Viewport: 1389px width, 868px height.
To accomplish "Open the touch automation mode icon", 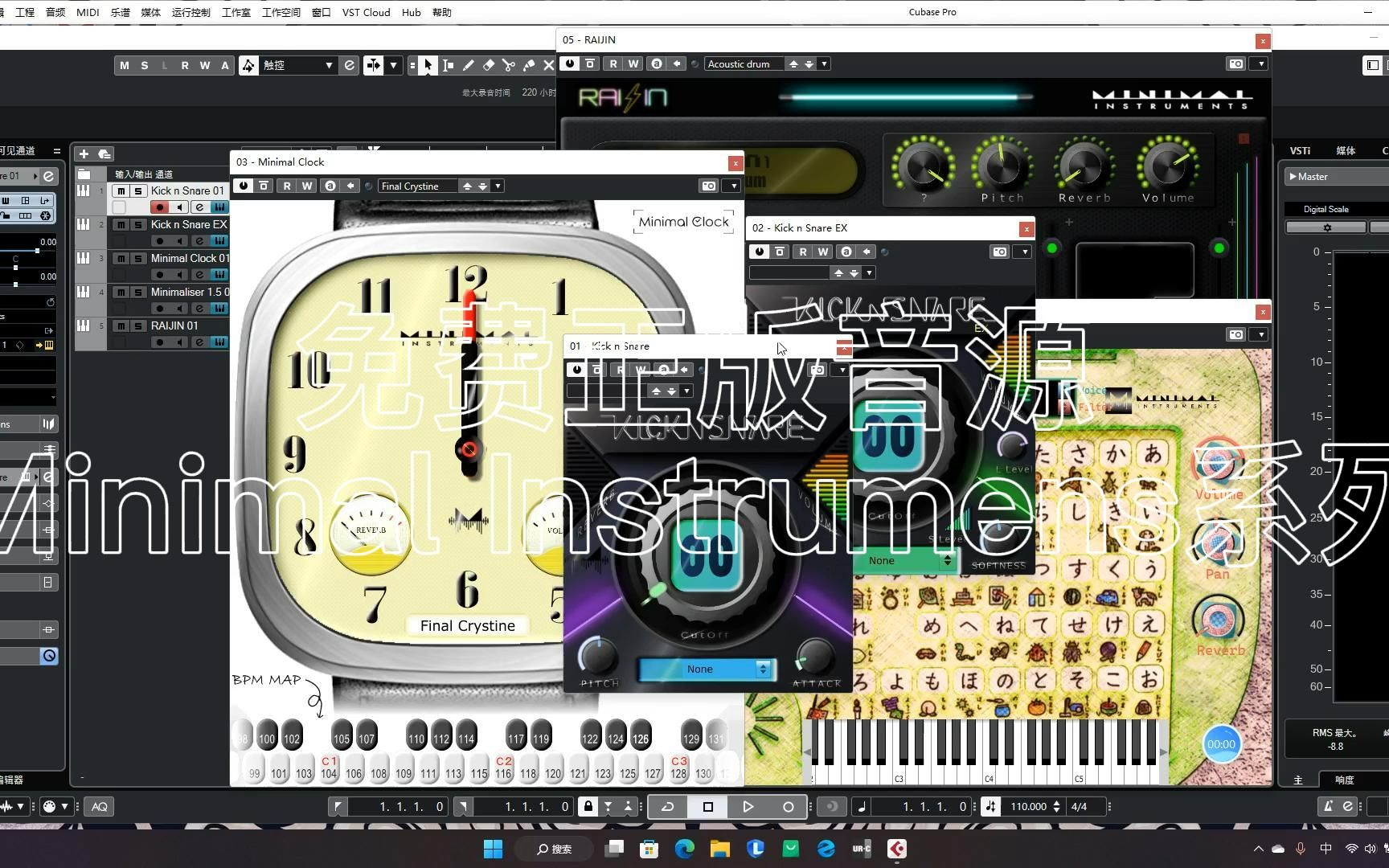I will point(249,65).
